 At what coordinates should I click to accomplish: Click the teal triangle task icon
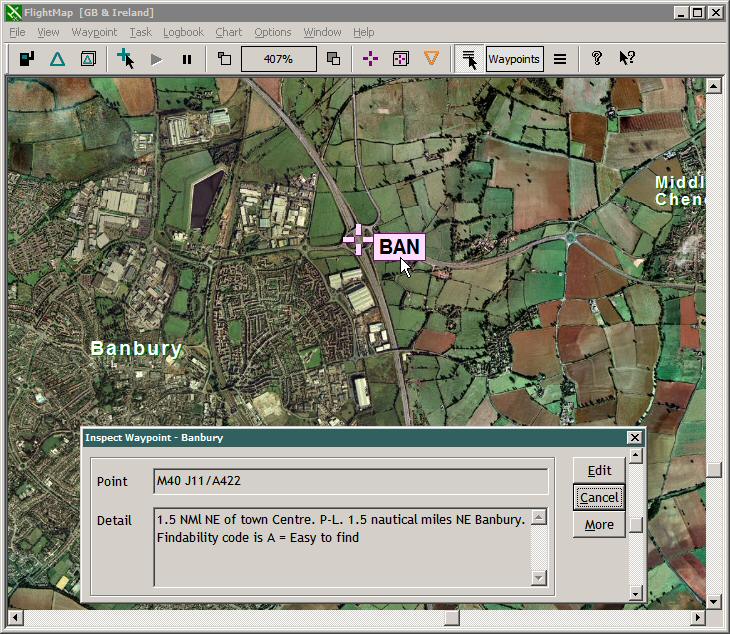click(58, 59)
